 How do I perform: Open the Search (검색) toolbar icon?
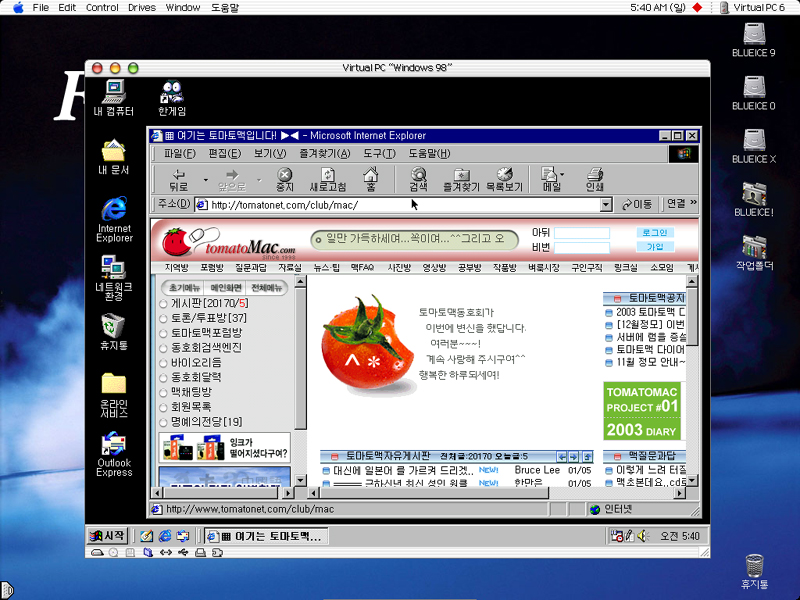click(x=418, y=180)
